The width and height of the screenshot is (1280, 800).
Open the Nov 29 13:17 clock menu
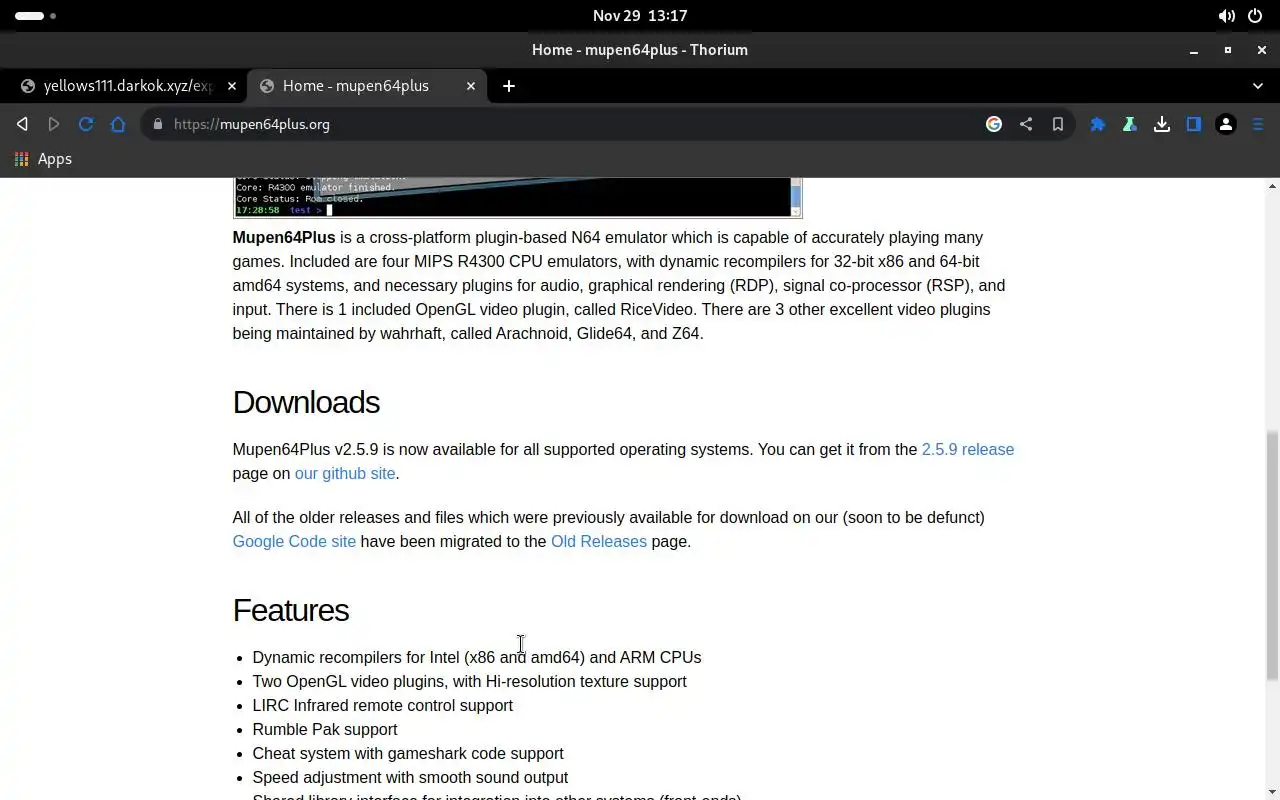pyautogui.click(x=640, y=16)
